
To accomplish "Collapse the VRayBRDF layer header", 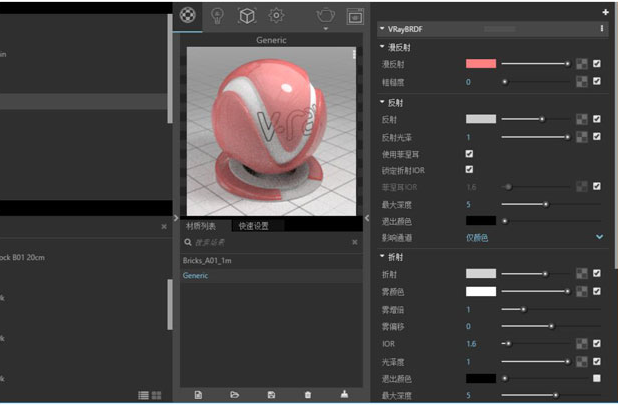I will tap(382, 29).
